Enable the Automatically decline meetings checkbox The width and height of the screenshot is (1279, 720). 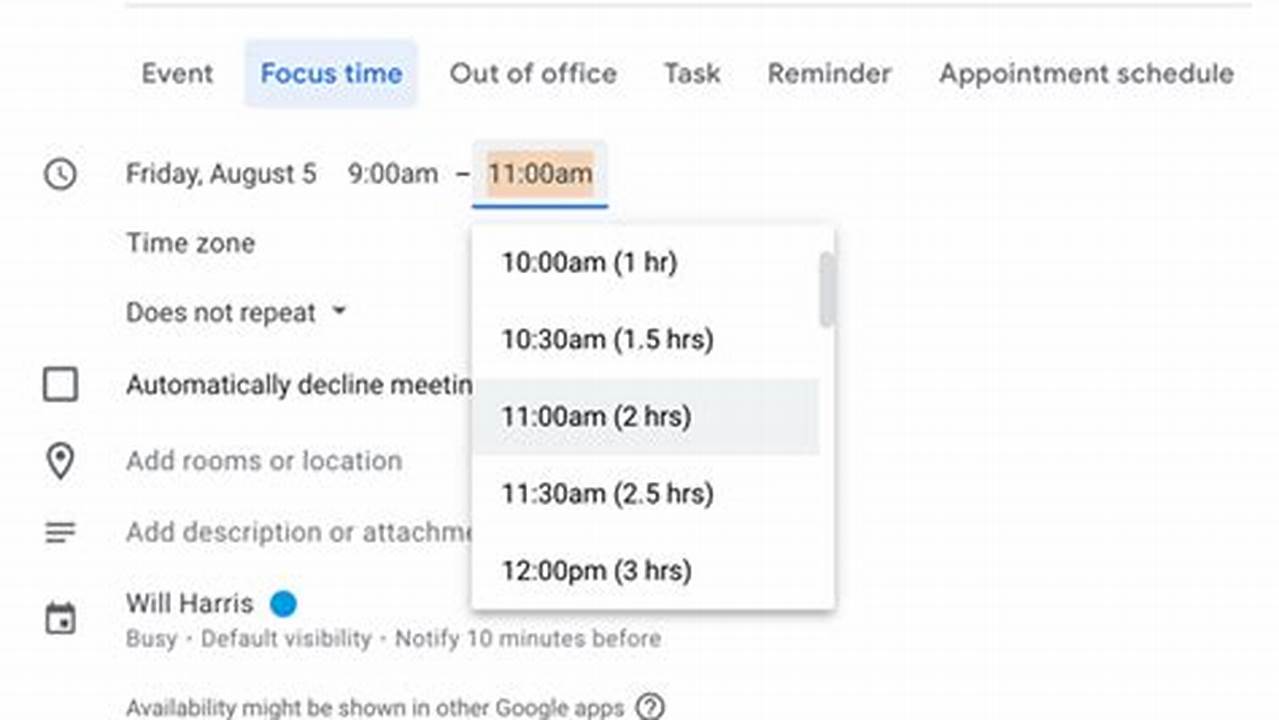pos(60,385)
